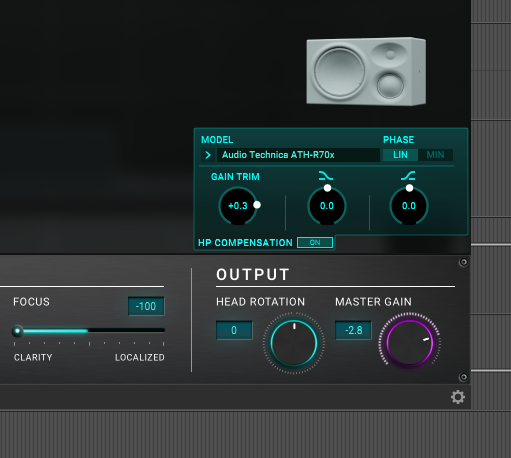511x458 pixels.
Task: Expand the model list chevron arrow
Action: click(x=208, y=155)
